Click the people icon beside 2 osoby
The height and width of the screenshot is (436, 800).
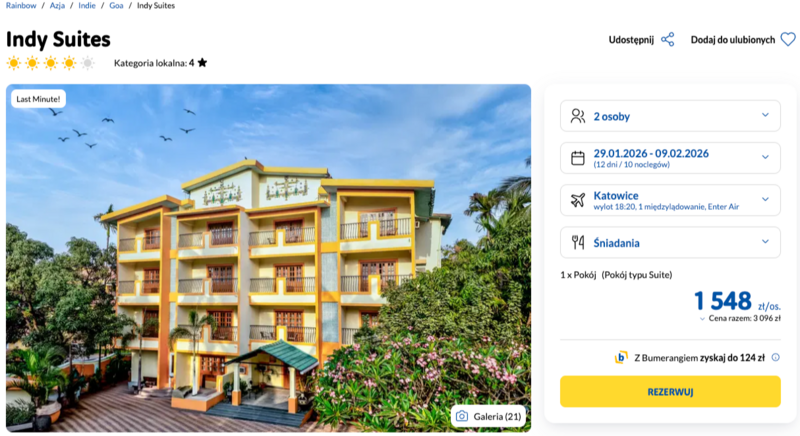point(577,116)
